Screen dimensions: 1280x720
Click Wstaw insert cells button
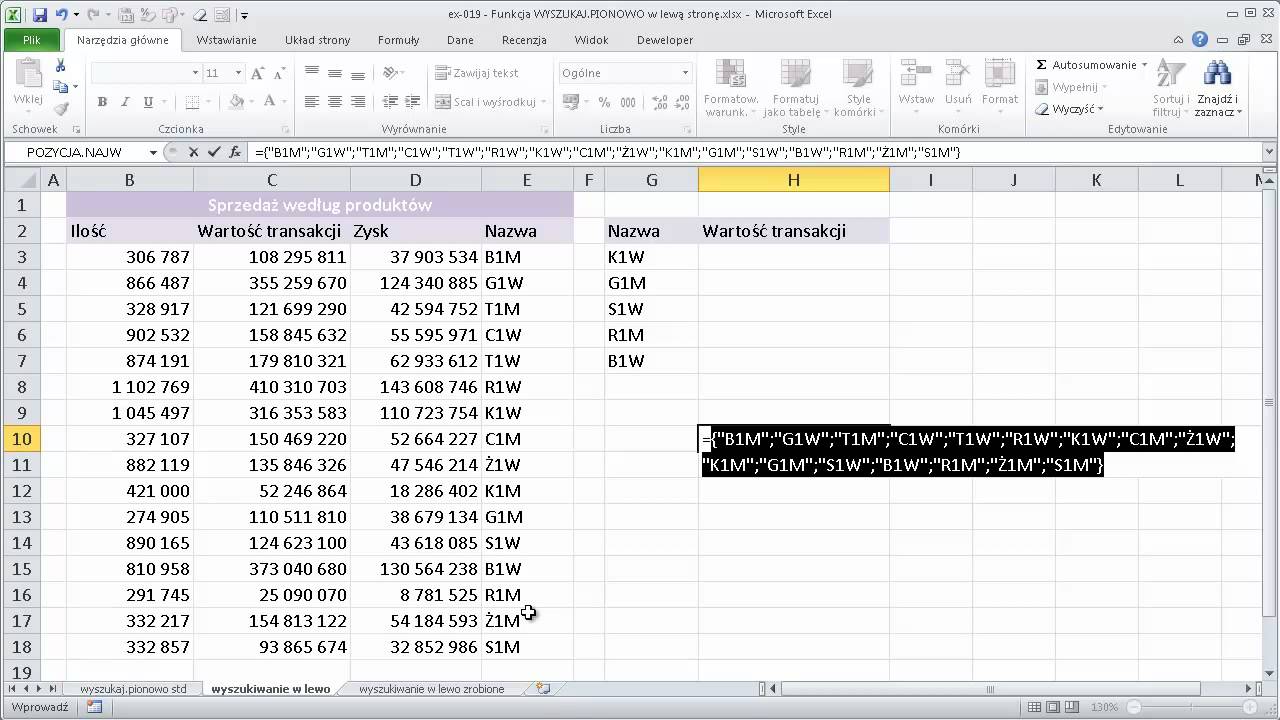pos(915,85)
